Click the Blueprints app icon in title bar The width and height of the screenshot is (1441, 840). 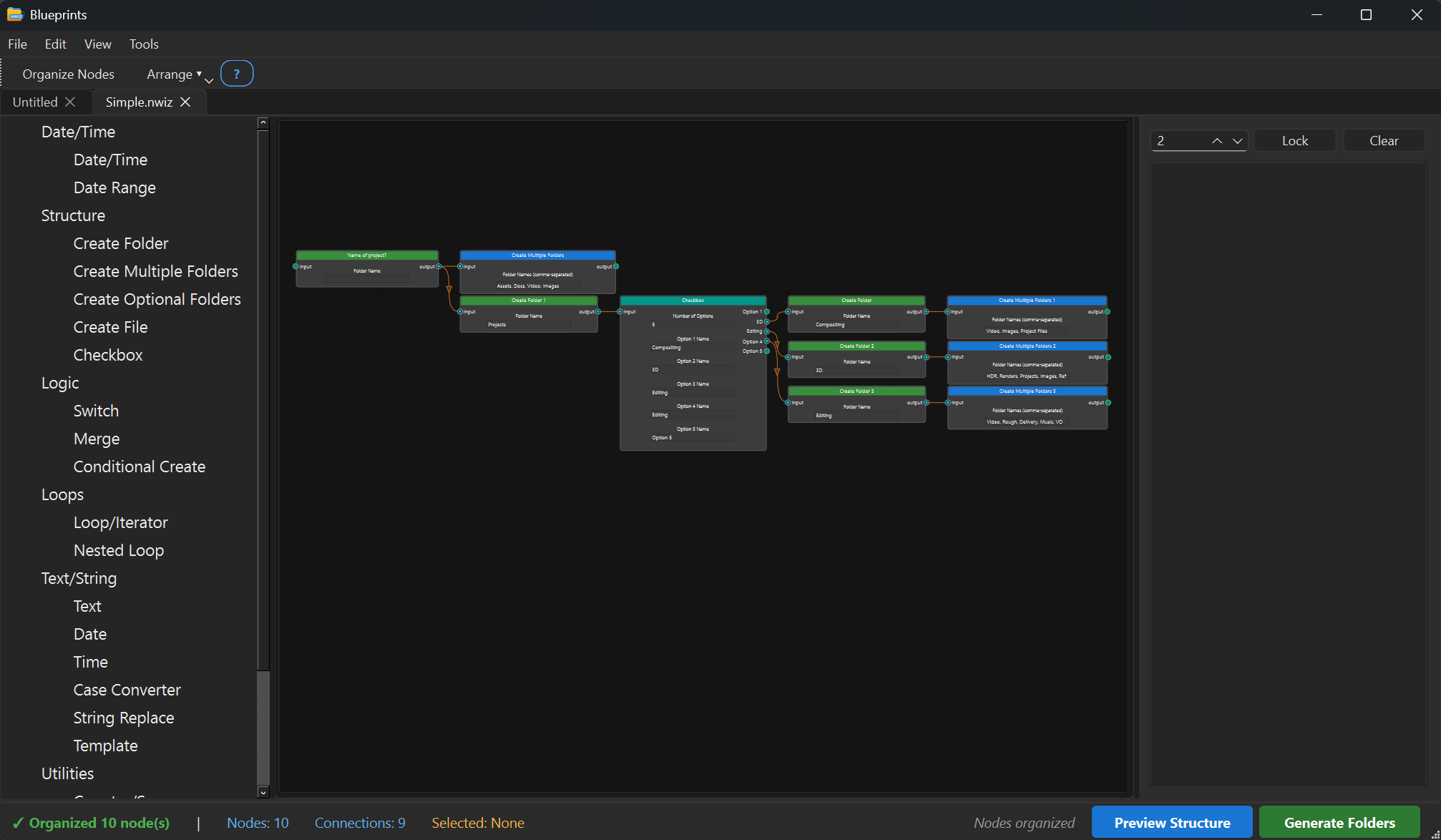[x=15, y=14]
